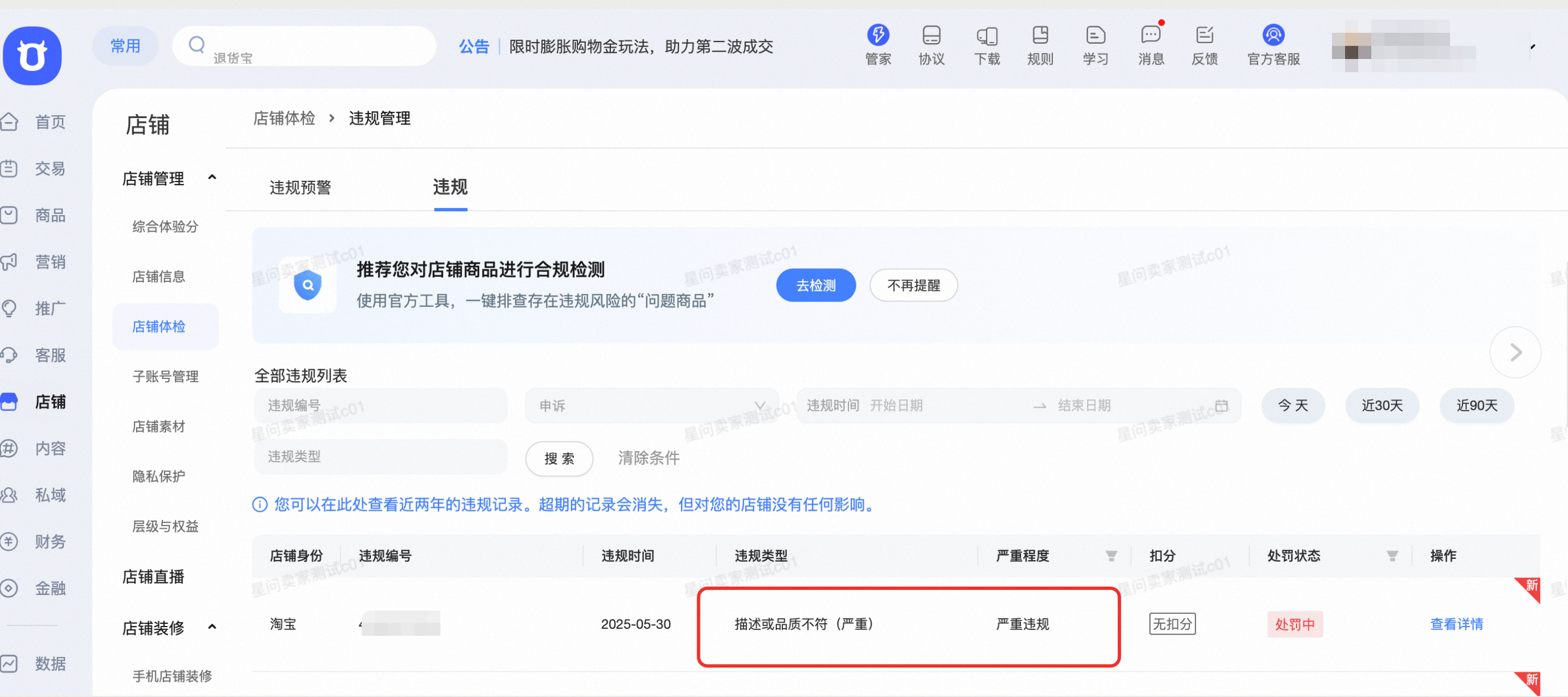
Task: Click the calendar icon in date range
Action: [x=1221, y=405]
